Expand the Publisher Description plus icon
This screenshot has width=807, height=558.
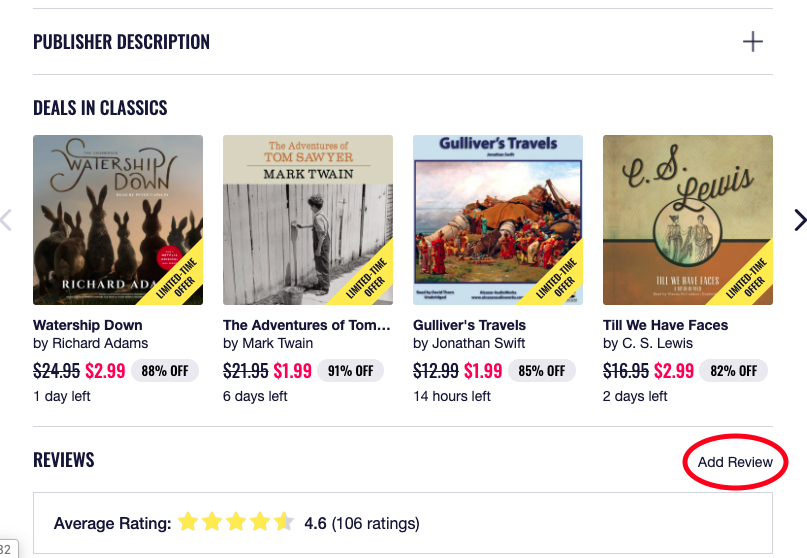pos(752,42)
